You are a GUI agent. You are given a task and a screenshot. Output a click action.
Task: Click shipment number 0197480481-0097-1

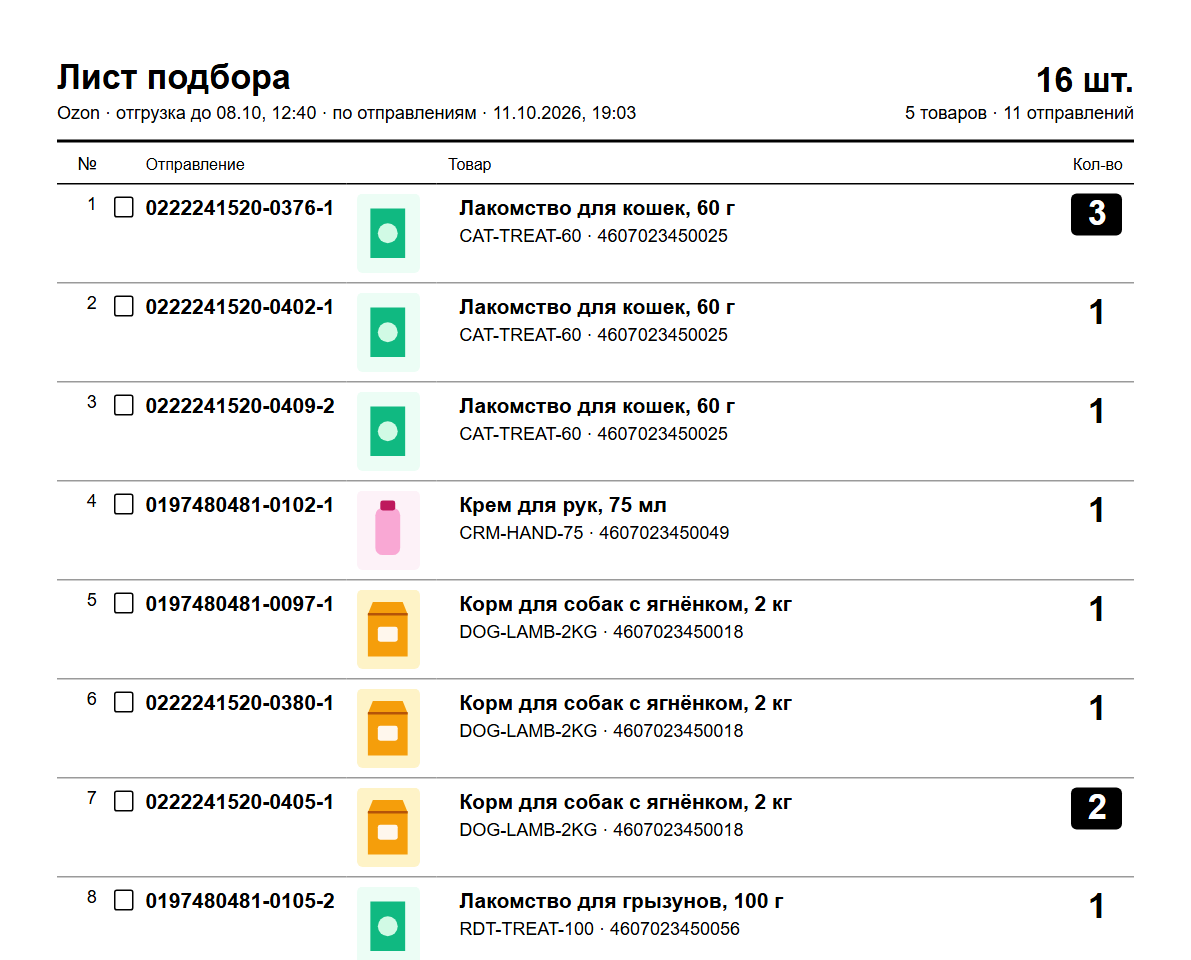[x=239, y=604]
